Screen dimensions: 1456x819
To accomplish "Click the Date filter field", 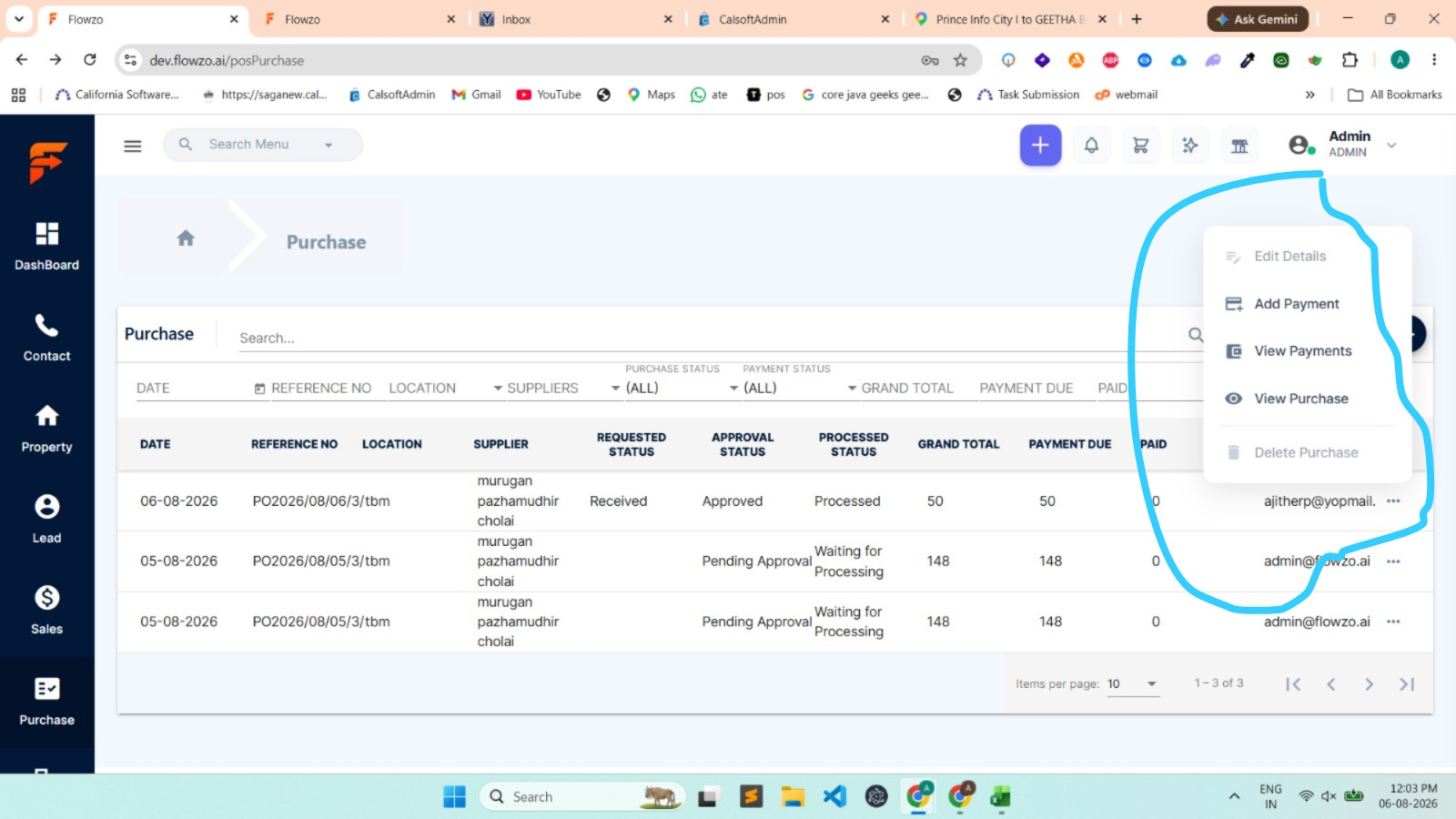I will [200, 389].
